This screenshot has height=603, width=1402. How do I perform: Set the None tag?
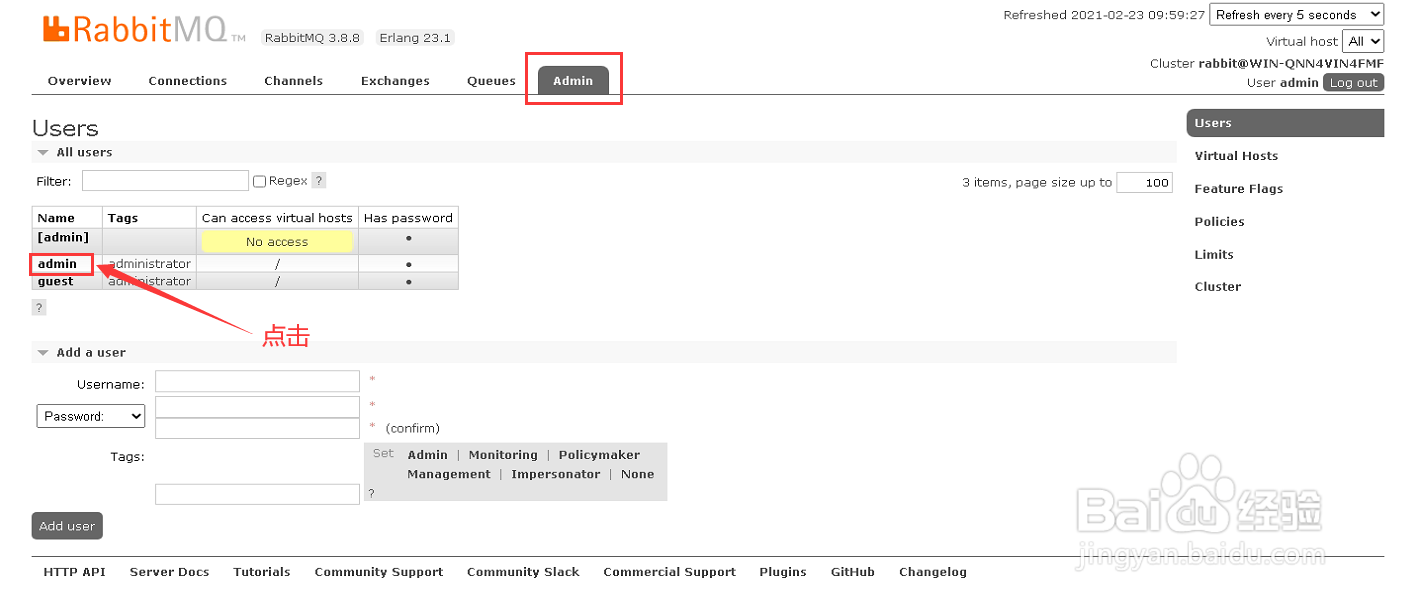tap(637, 475)
